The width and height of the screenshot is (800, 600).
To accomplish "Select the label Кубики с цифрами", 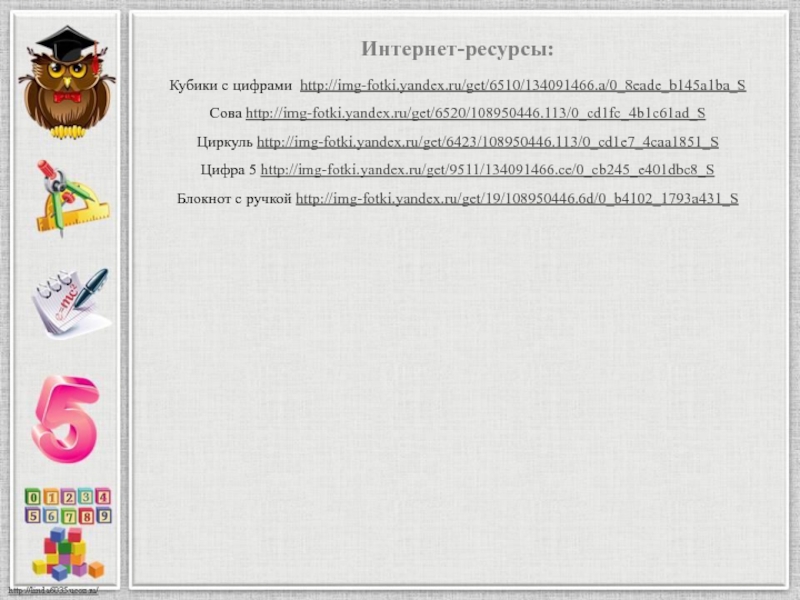I will [x=231, y=85].
